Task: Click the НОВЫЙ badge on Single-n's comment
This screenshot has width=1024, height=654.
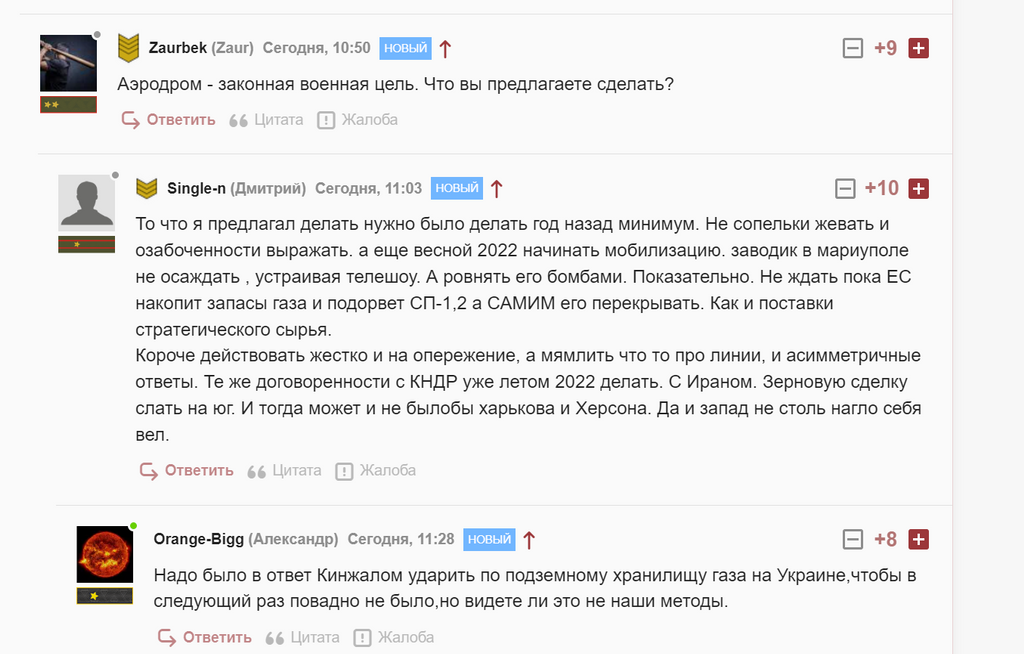Action: click(x=455, y=187)
